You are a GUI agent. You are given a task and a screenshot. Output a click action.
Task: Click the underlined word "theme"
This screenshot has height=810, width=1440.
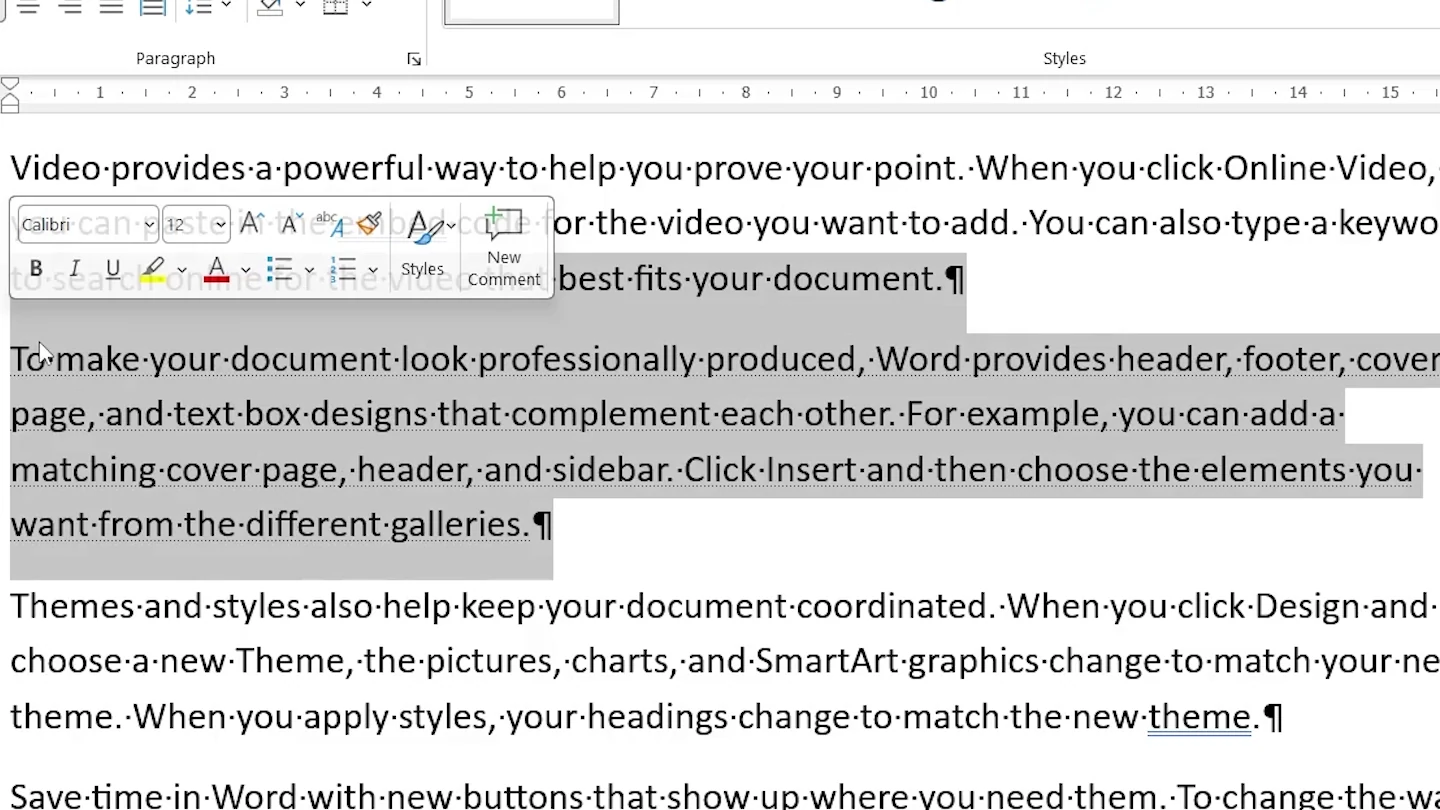coord(1199,717)
